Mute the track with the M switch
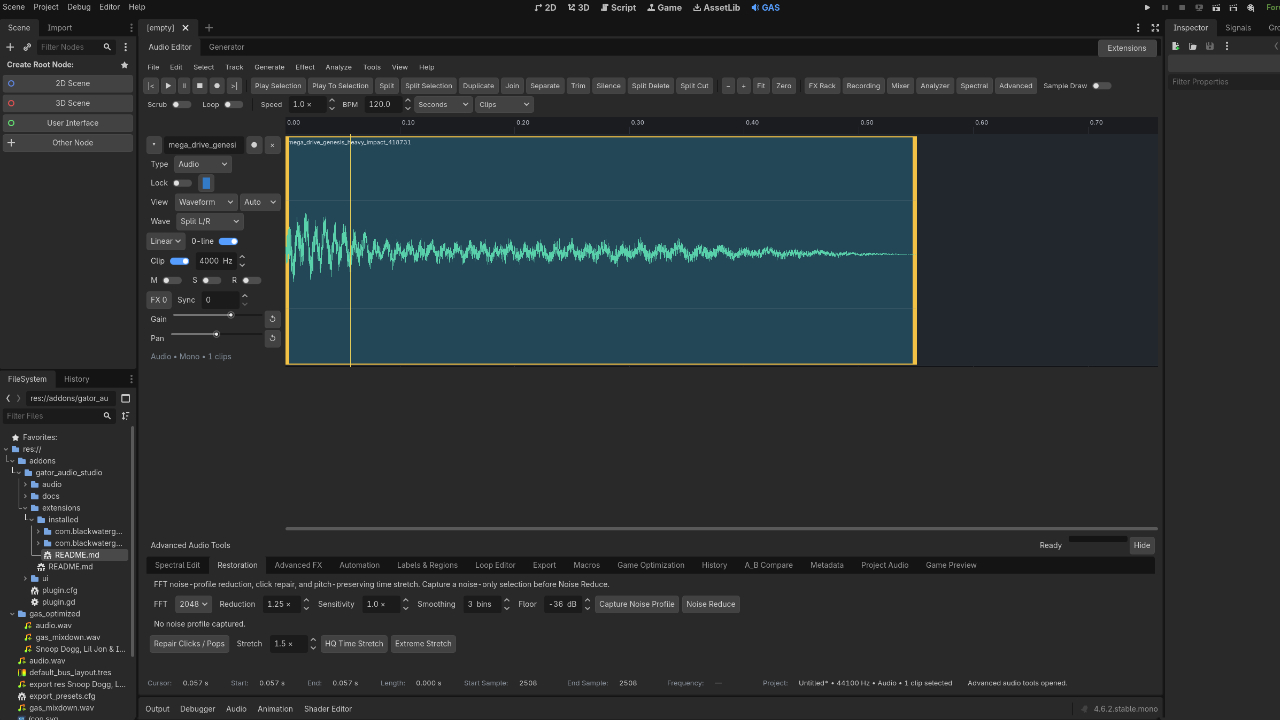The height and width of the screenshot is (720, 1280). pyautogui.click(x=172, y=280)
